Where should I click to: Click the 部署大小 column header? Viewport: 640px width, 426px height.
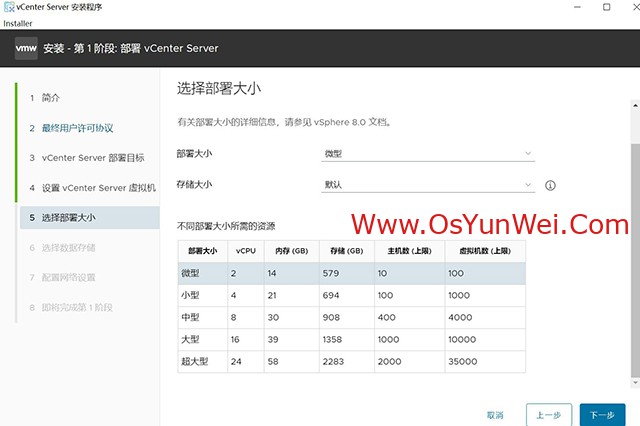click(202, 251)
